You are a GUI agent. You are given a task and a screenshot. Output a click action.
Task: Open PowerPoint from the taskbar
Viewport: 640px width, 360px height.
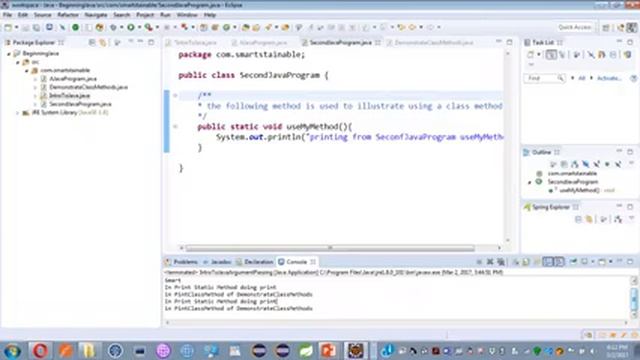tap(329, 351)
